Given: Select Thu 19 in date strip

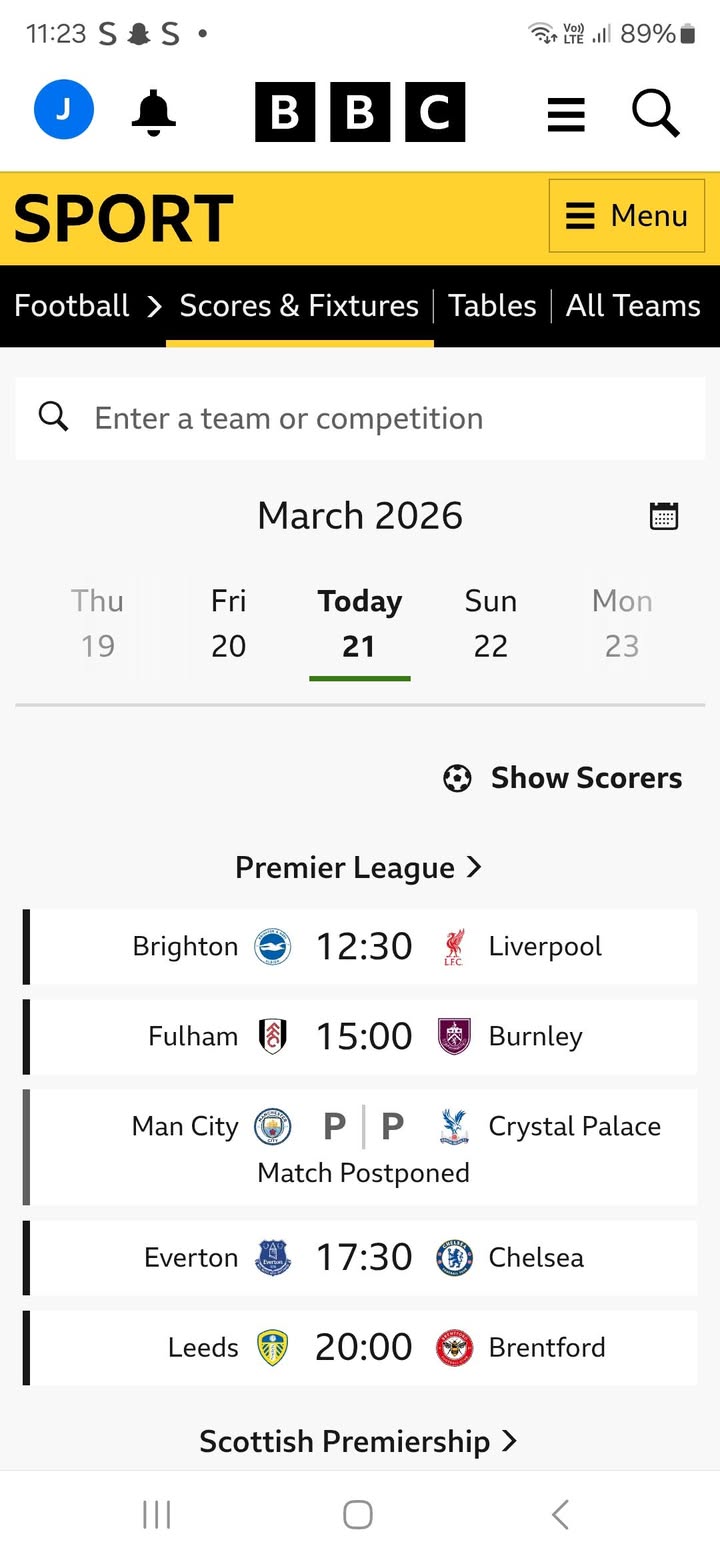Looking at the screenshot, I should point(97,622).
